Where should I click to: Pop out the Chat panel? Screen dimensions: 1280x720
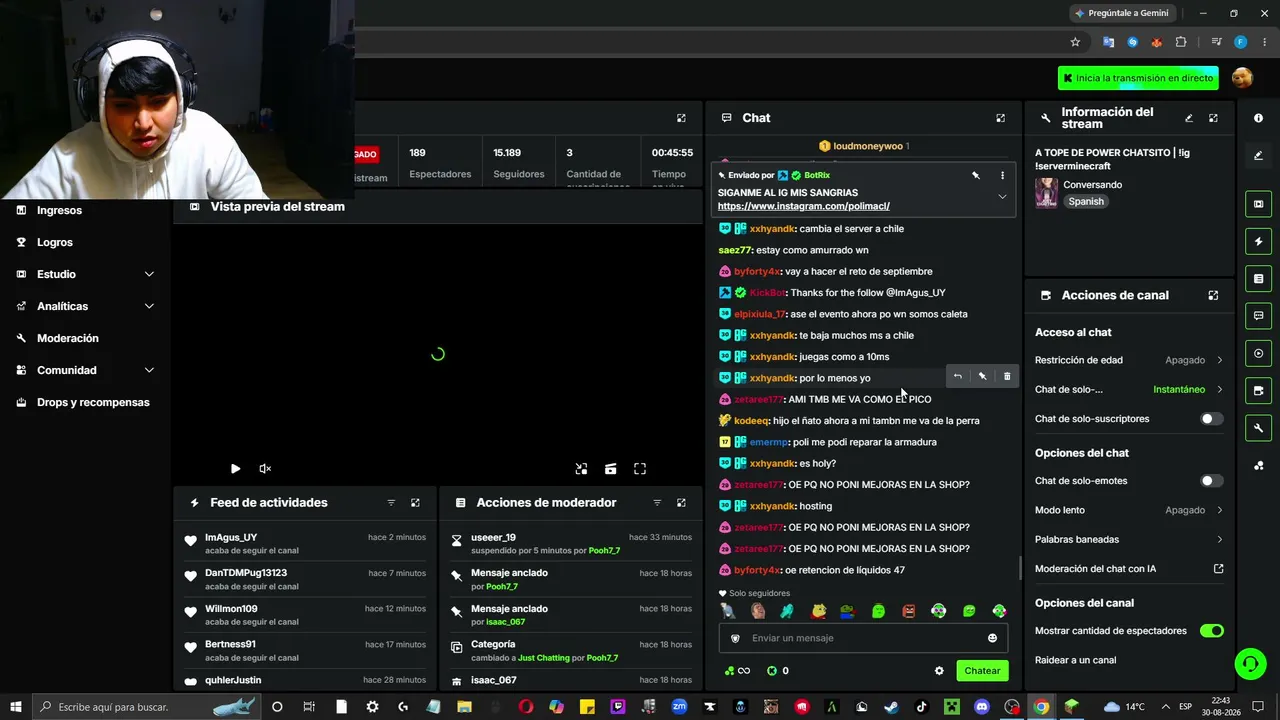point(1000,118)
